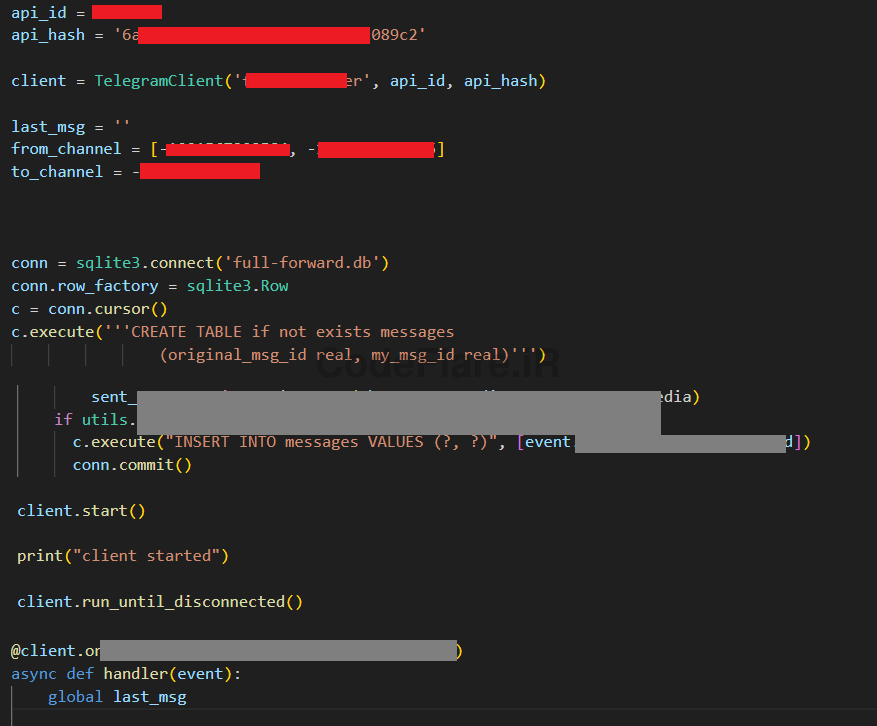877x726 pixels.
Task: Click the empty string assigned to last_msg
Action: [122, 127]
